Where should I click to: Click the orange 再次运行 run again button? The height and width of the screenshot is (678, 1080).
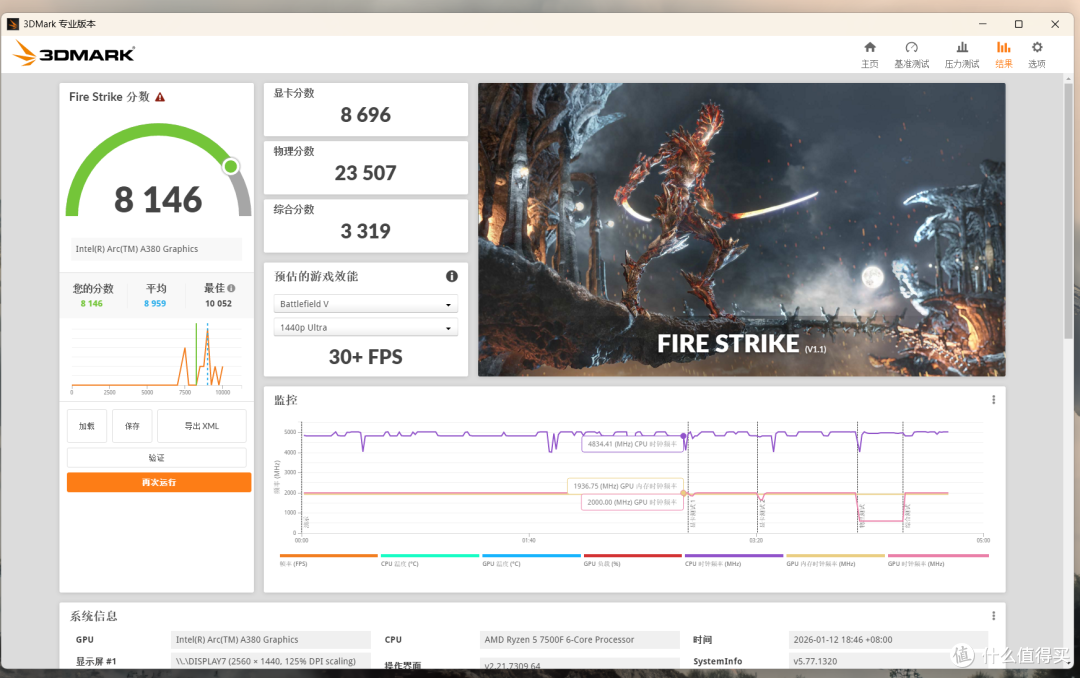(x=159, y=482)
